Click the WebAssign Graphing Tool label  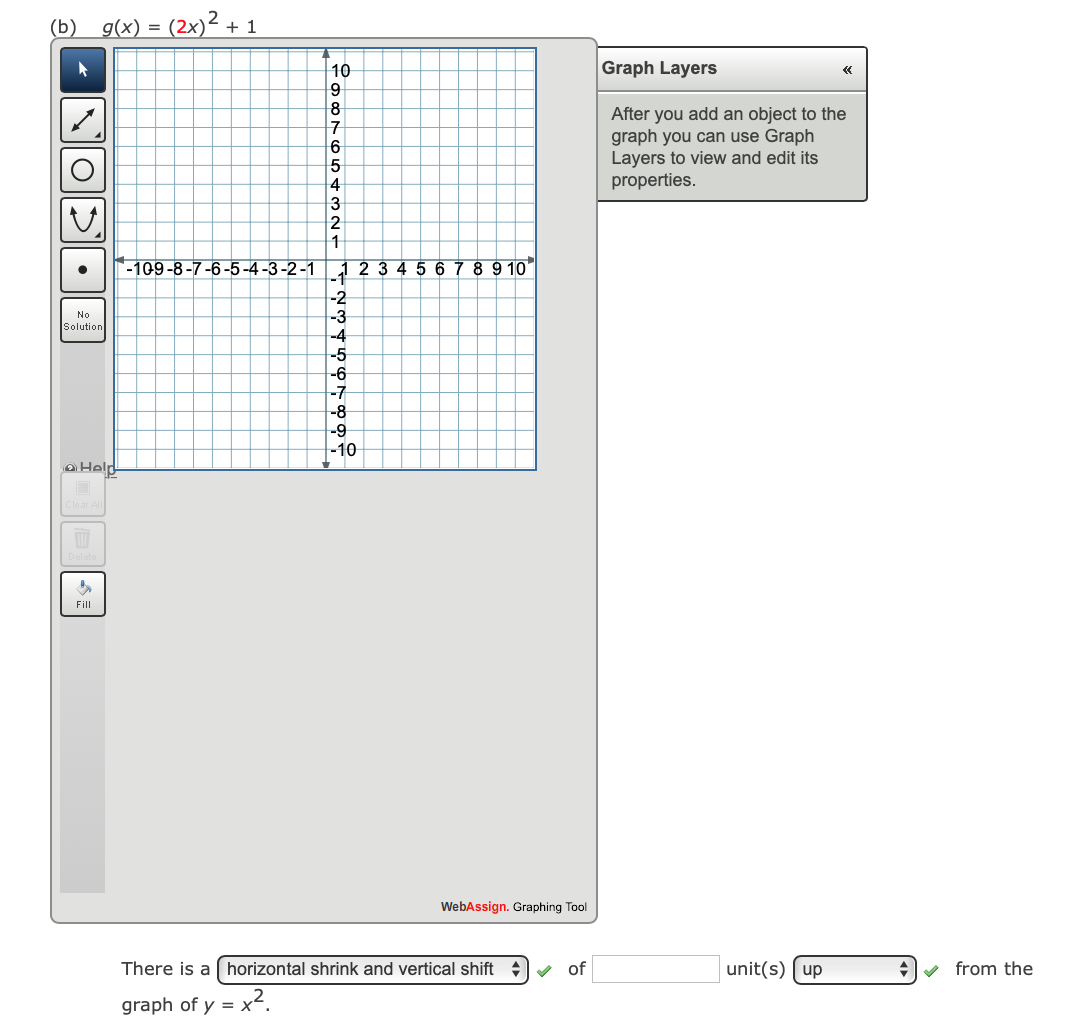point(515,906)
